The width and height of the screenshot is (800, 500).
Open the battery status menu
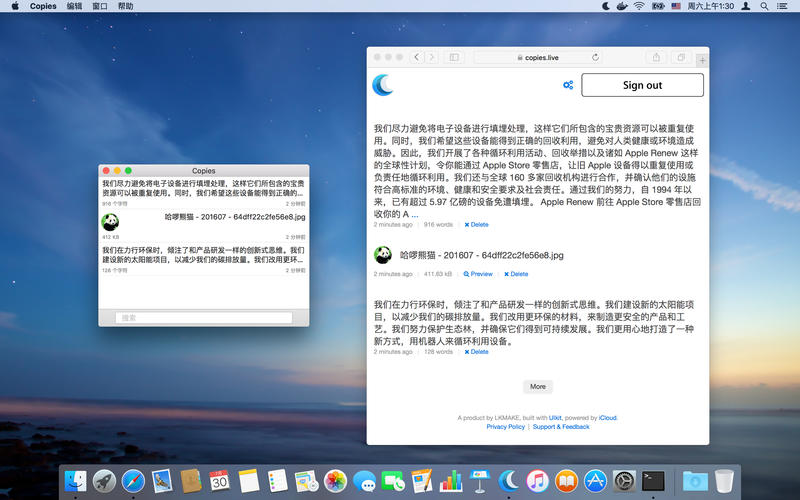click(658, 6)
